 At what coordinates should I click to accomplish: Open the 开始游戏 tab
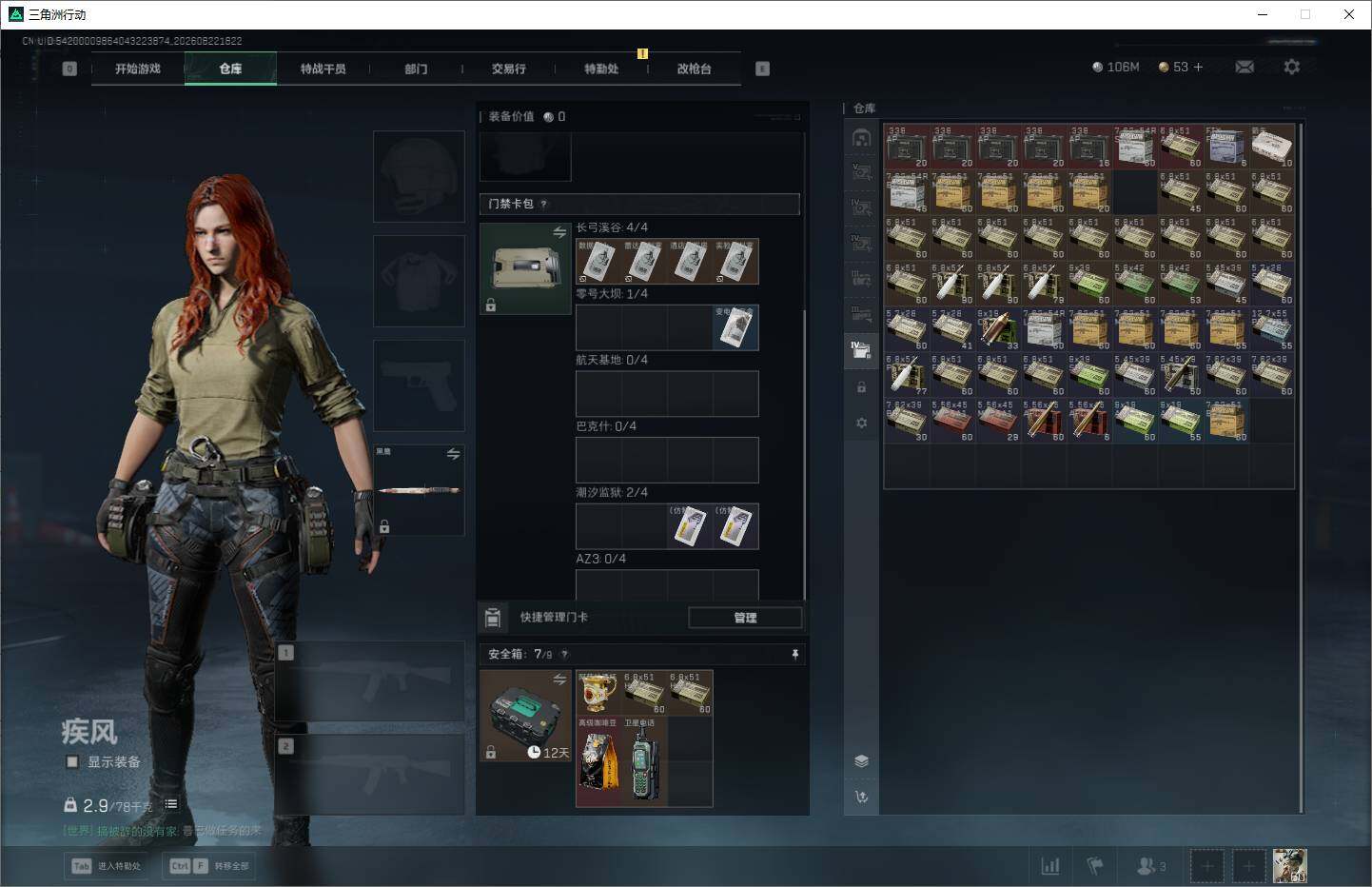(x=138, y=69)
